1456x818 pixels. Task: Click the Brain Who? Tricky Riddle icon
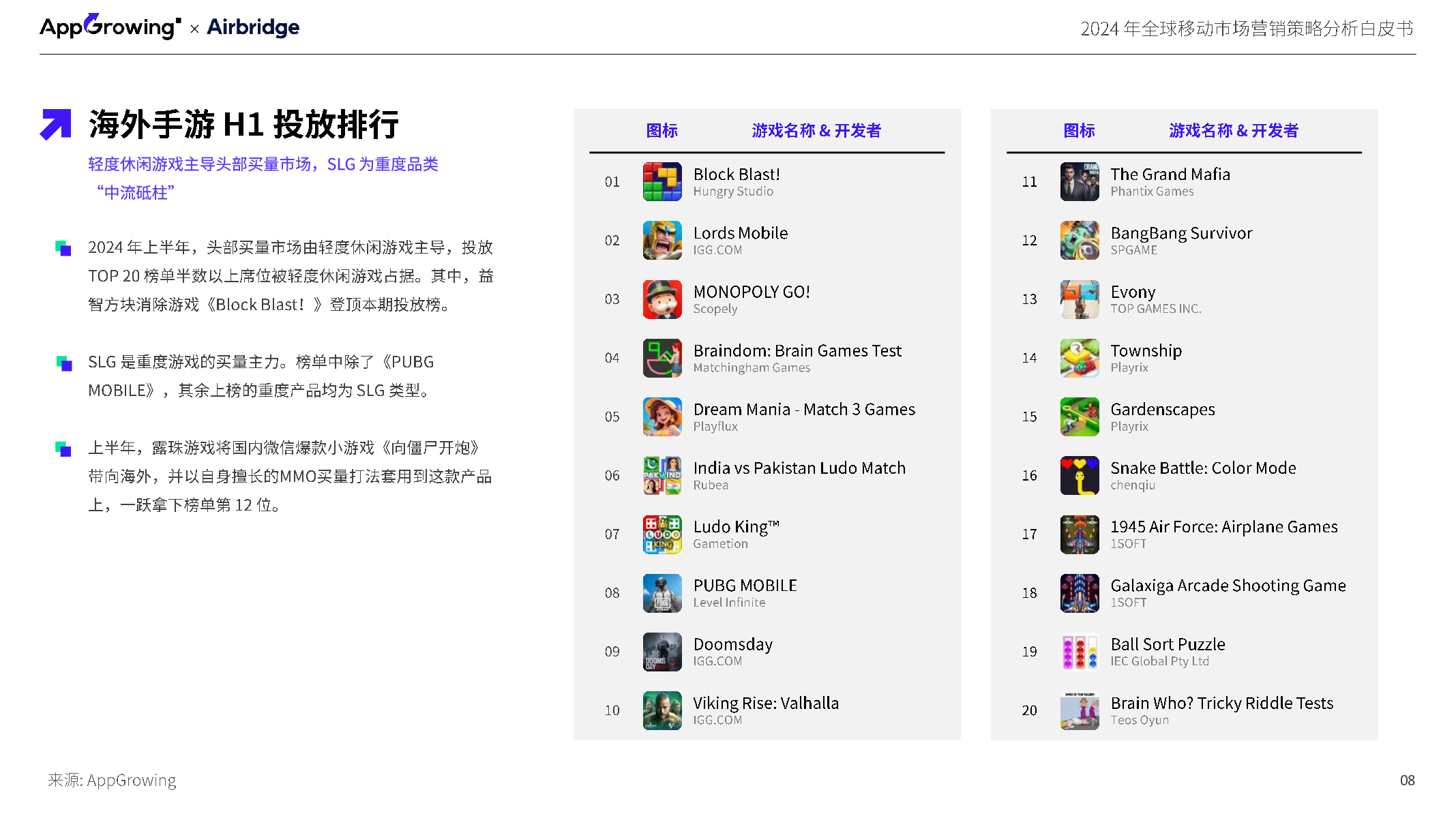[1079, 710]
